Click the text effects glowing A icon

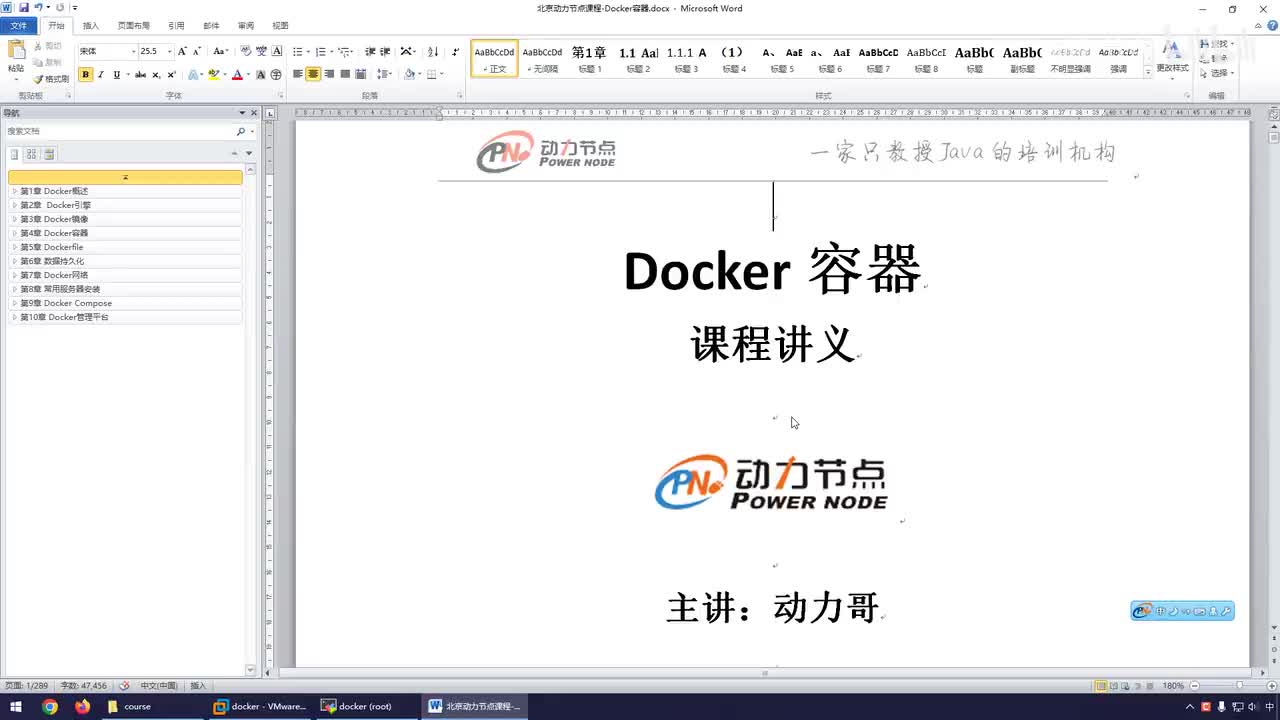(x=193, y=75)
